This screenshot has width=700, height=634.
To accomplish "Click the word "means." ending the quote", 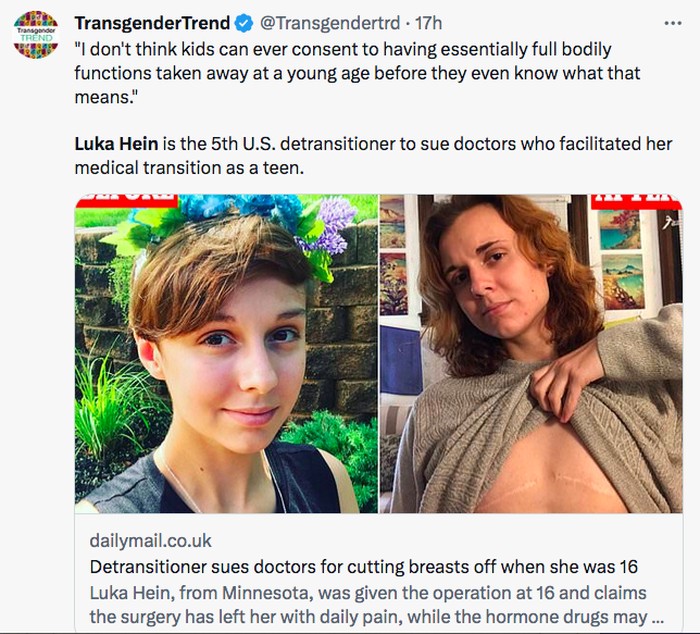I will (105, 98).
